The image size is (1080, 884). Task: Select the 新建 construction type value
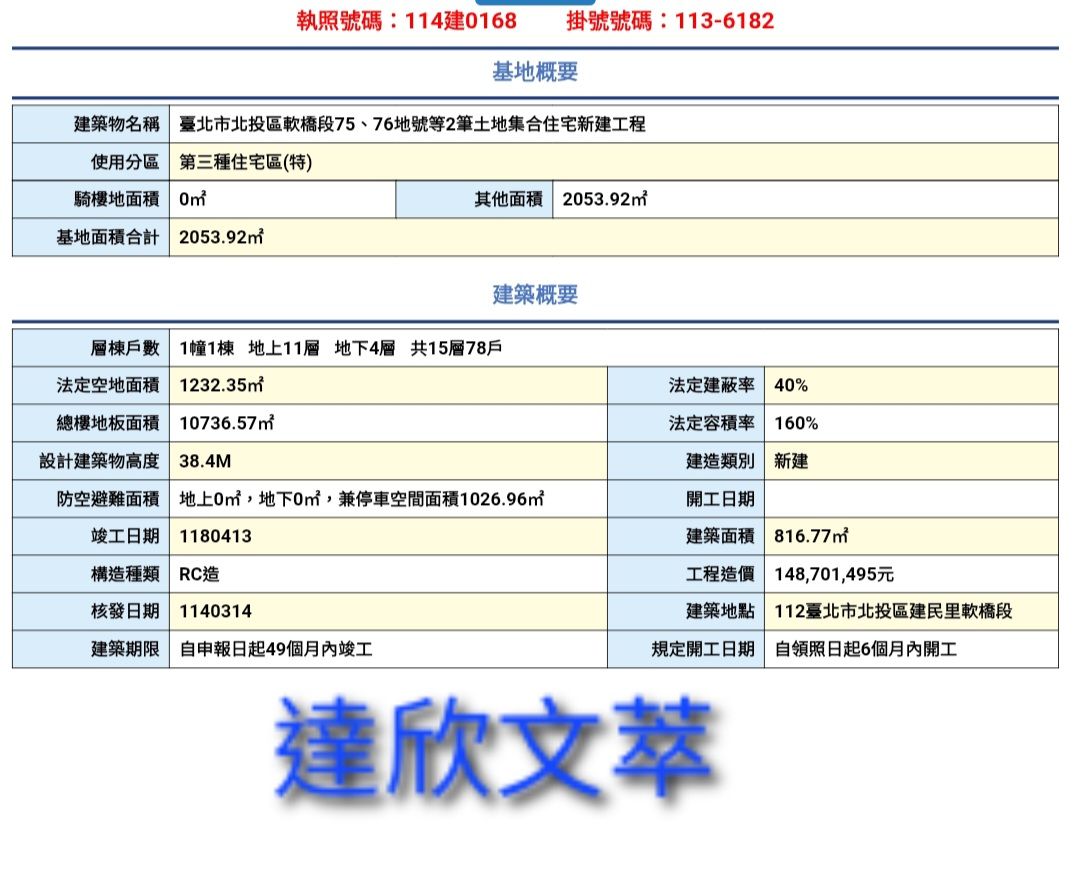(x=791, y=461)
